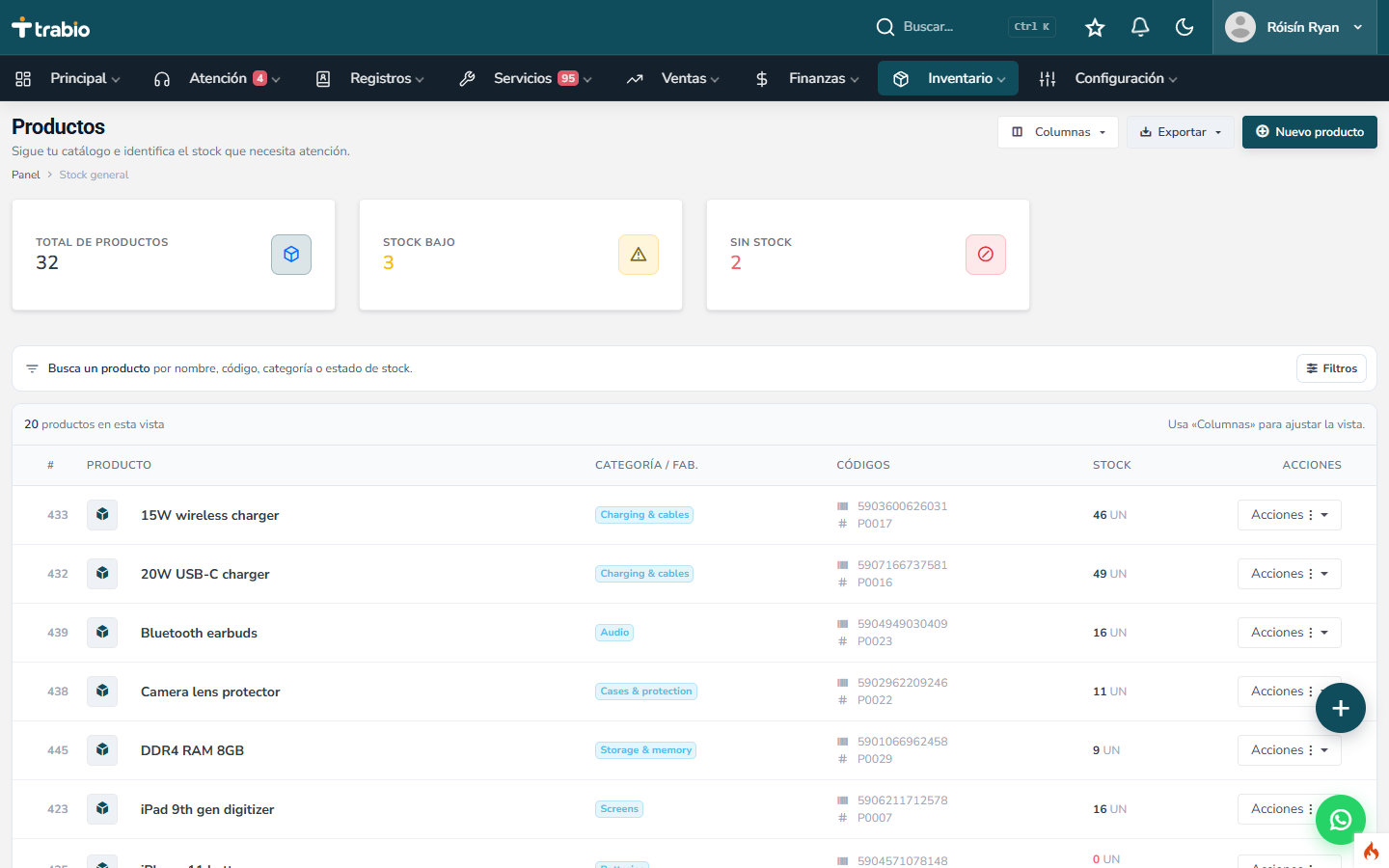The image size is (1389, 868).
Task: Click the 15W wireless charger product icon
Action: (102, 515)
